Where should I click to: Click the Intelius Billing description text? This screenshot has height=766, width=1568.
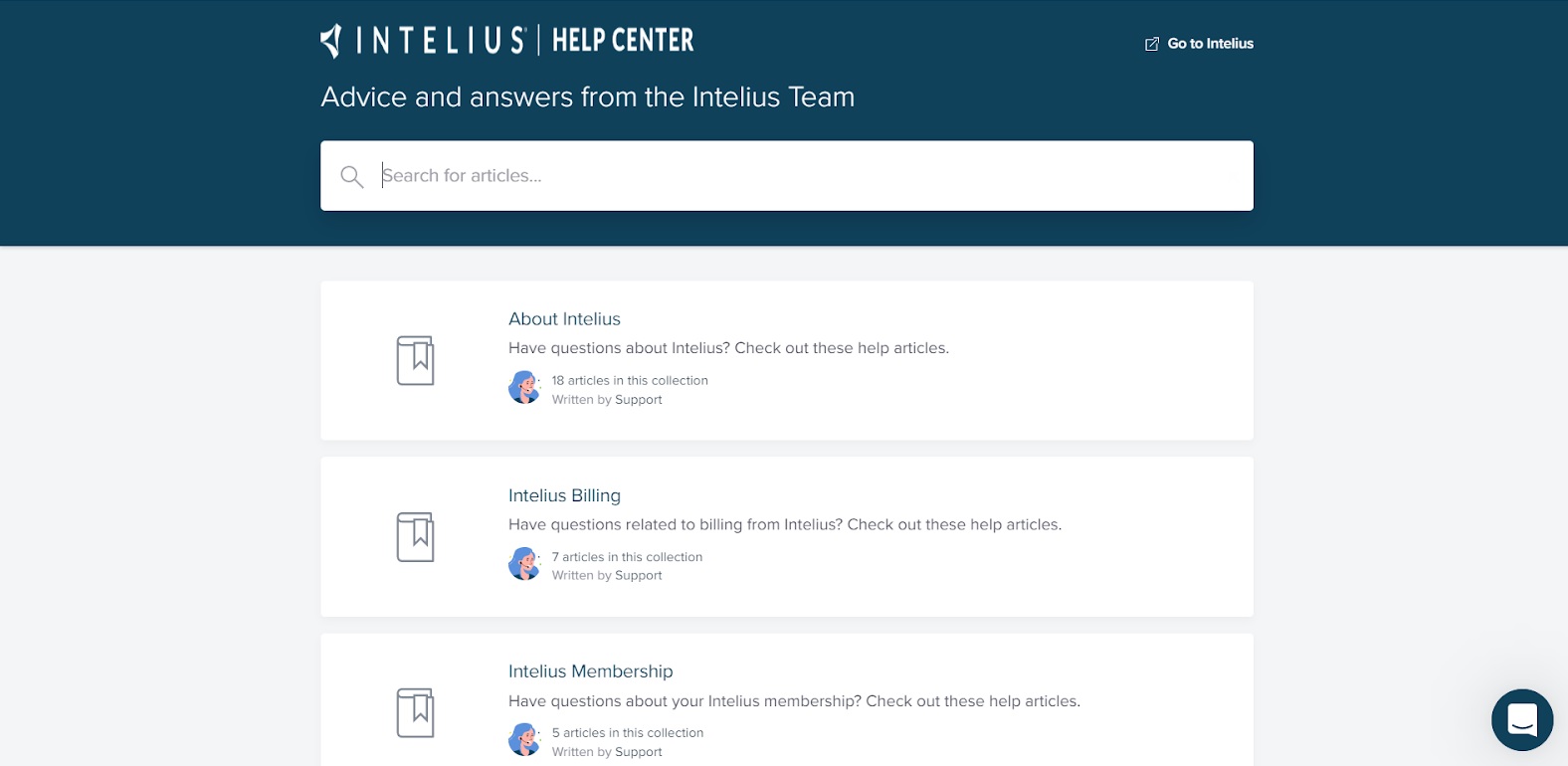[x=784, y=524]
